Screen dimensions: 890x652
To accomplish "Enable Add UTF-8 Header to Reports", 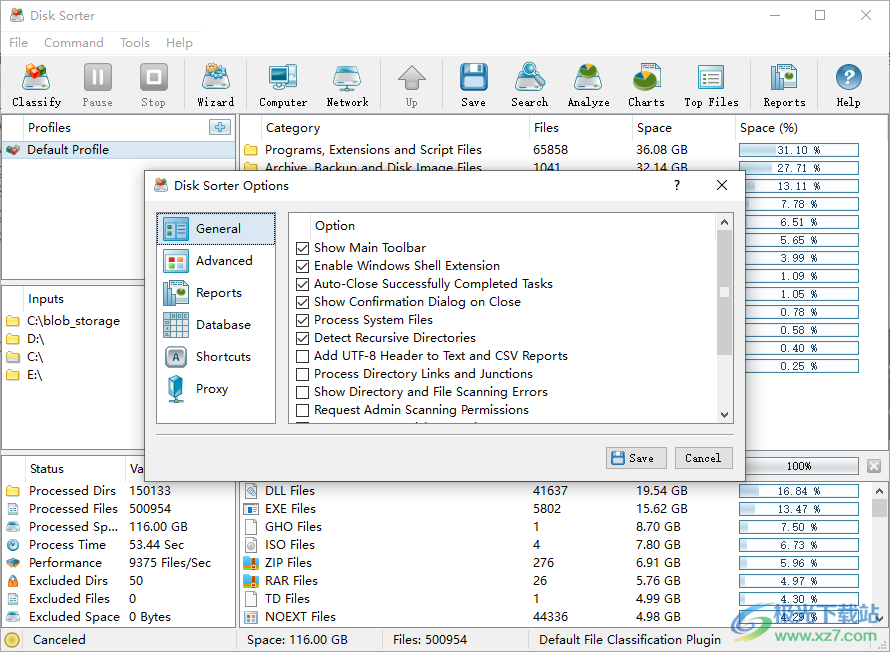I will pos(303,356).
